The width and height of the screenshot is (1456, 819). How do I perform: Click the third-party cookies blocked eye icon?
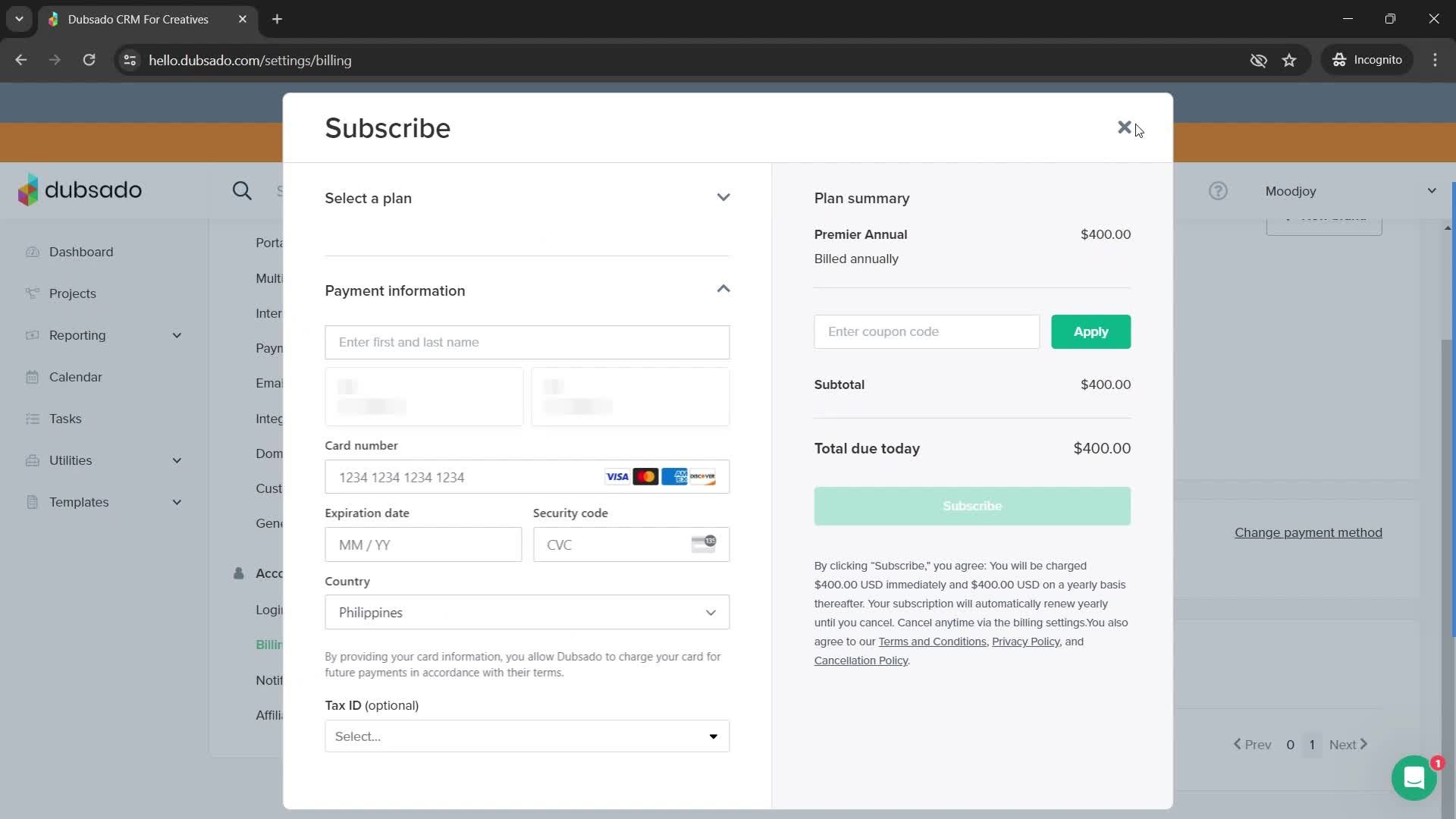coord(1258,60)
